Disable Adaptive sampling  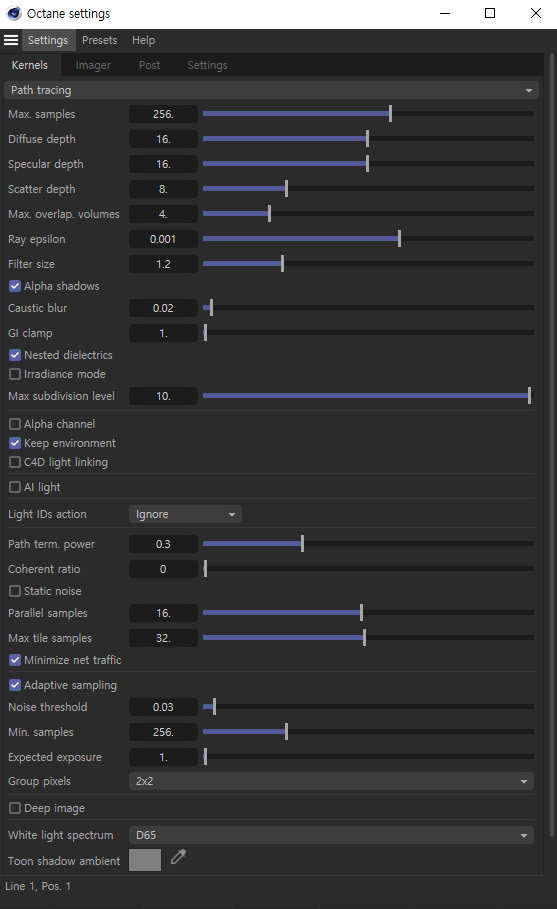pos(15,685)
